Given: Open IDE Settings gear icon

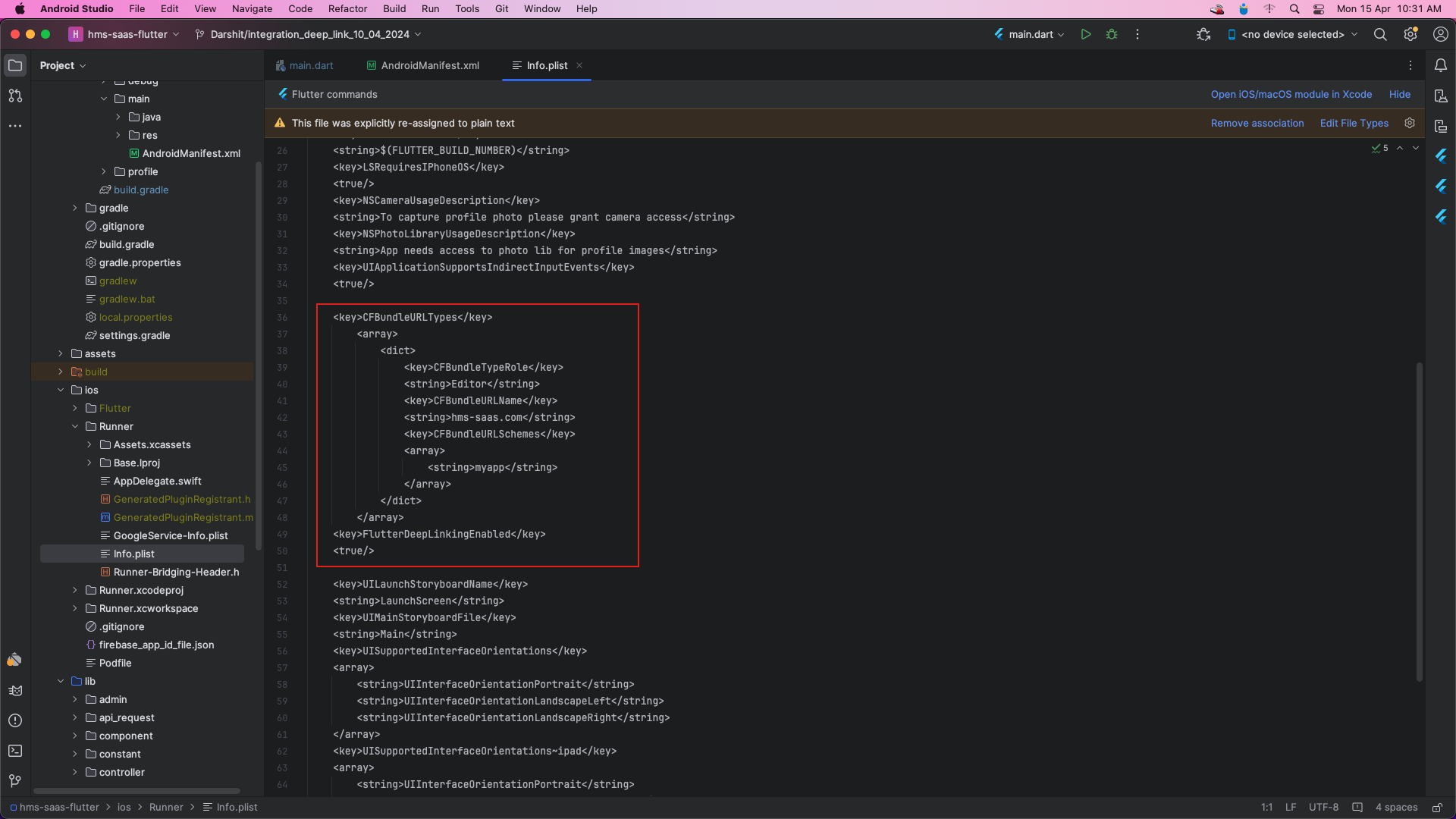Looking at the screenshot, I should point(1410,34).
